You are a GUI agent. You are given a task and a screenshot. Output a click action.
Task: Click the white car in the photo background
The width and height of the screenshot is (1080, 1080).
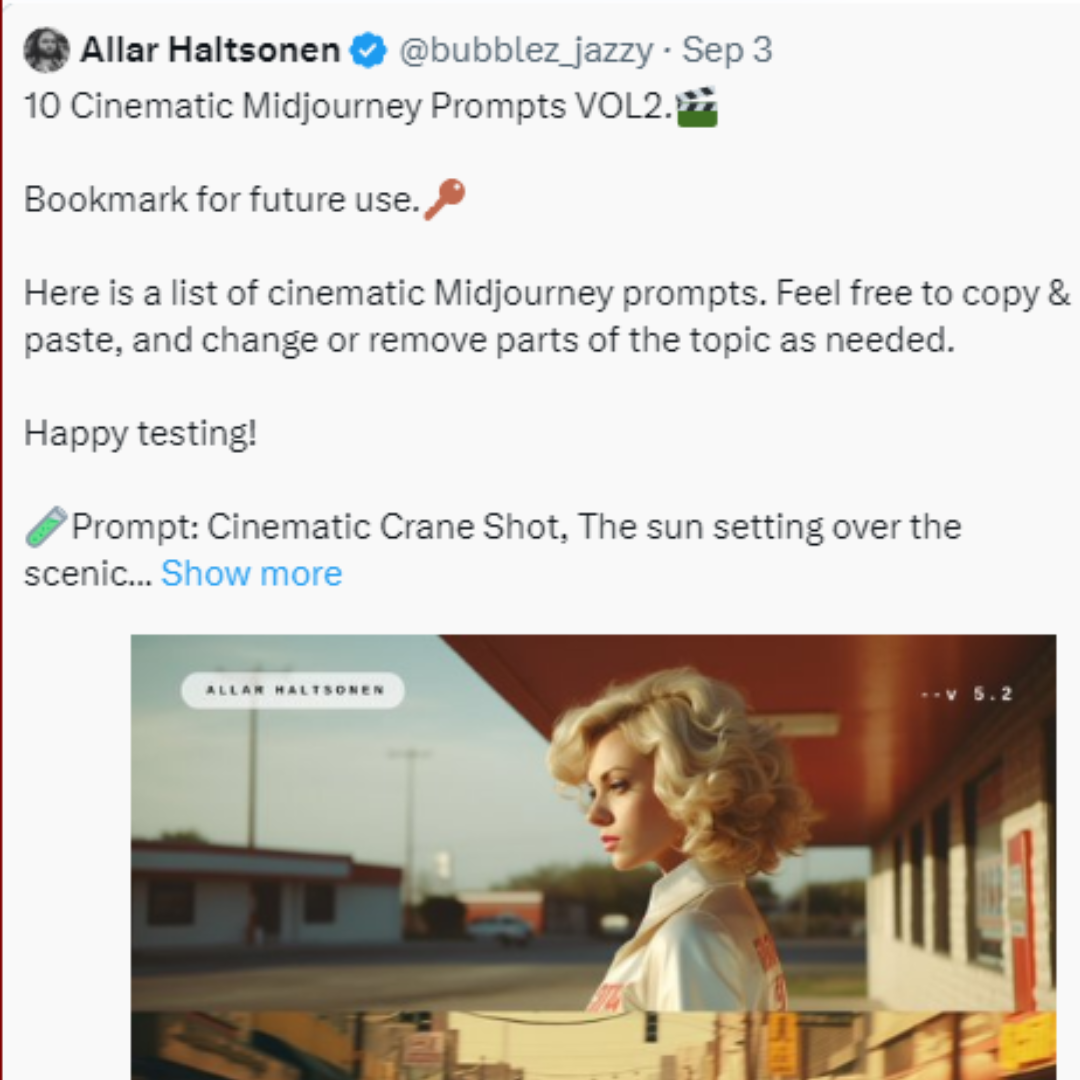[499, 929]
